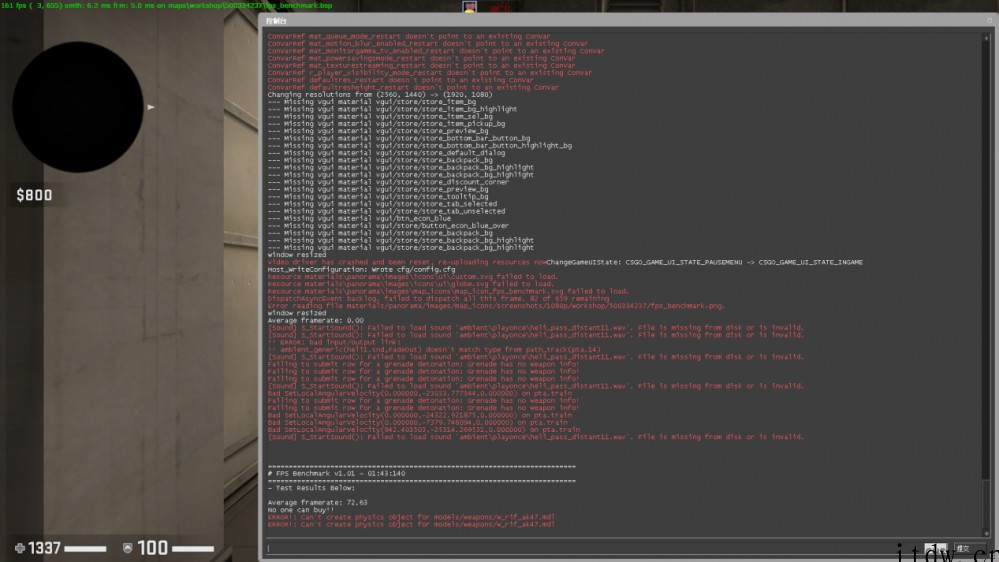Click the radar direction arrow marker
The width and height of the screenshot is (999, 562).
click(x=151, y=107)
